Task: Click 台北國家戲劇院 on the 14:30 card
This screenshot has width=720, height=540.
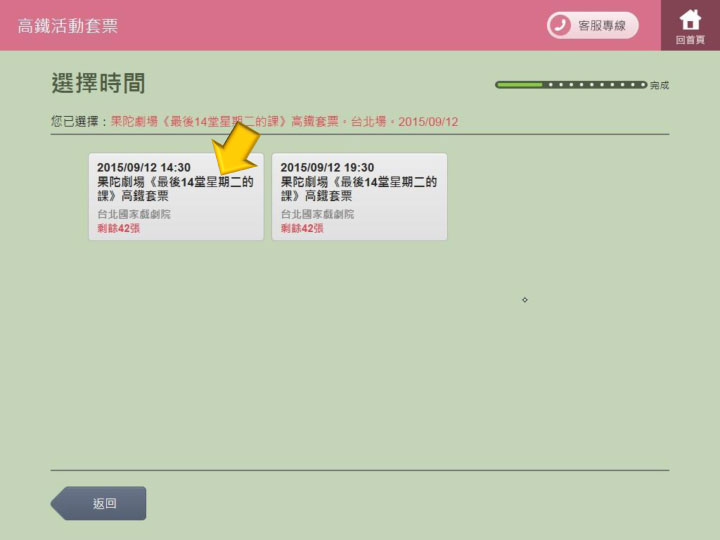Action: click(x=134, y=215)
